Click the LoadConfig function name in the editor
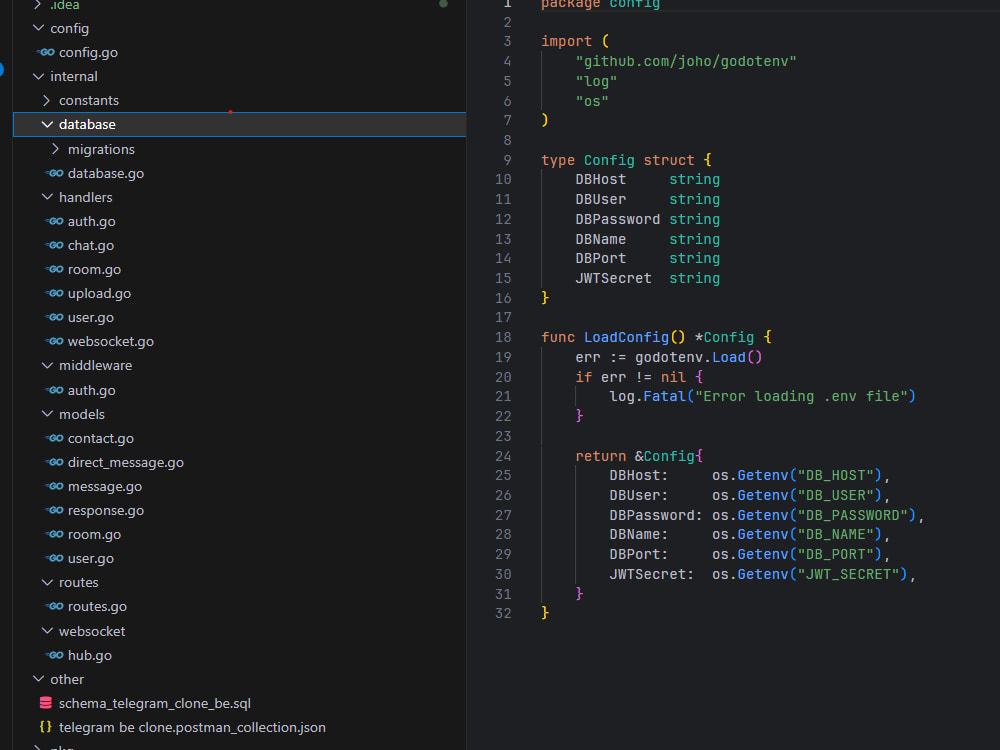1000x750 pixels. click(x=626, y=337)
